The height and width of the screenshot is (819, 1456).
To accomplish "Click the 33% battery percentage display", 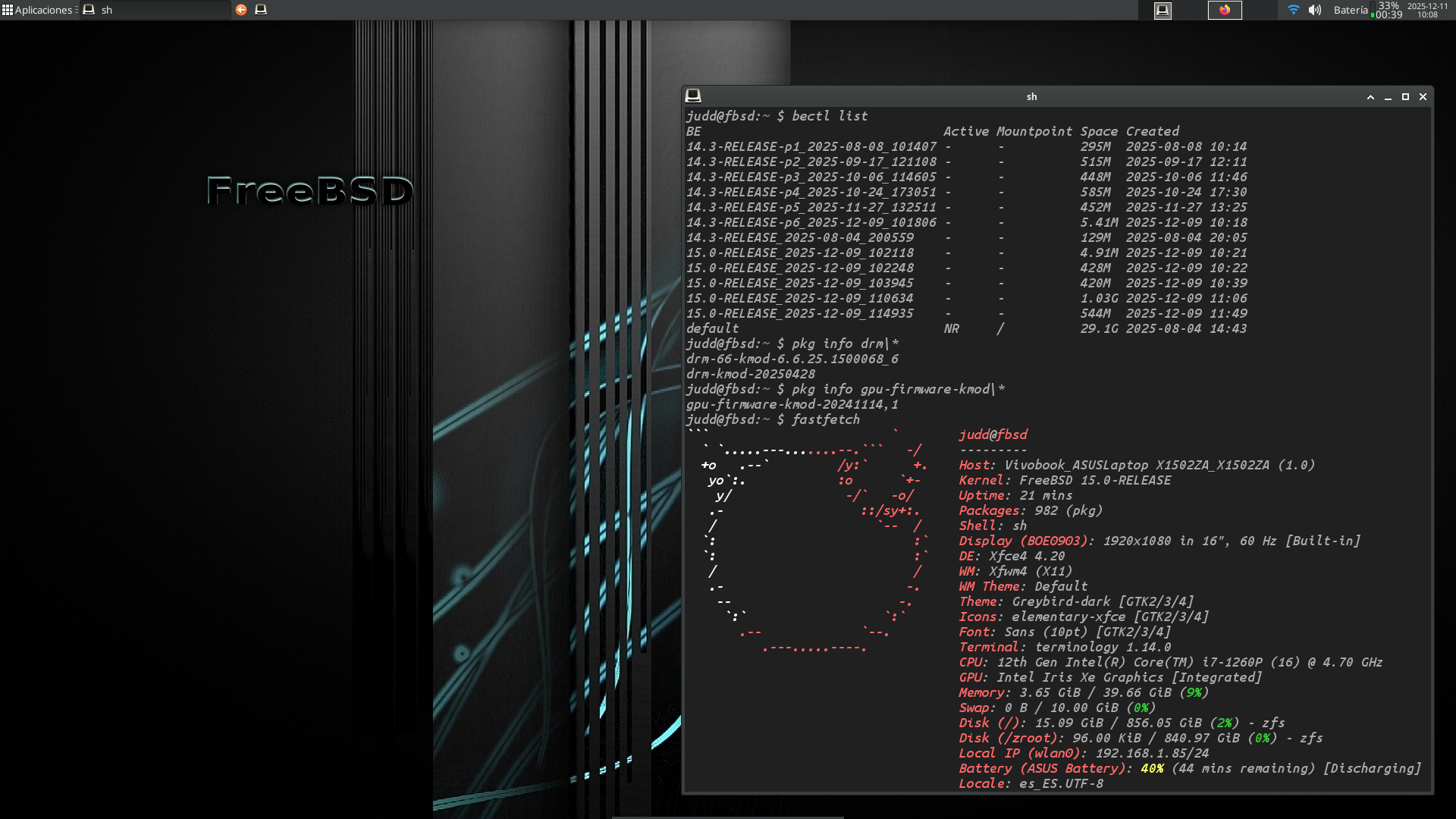I will click(1389, 6).
